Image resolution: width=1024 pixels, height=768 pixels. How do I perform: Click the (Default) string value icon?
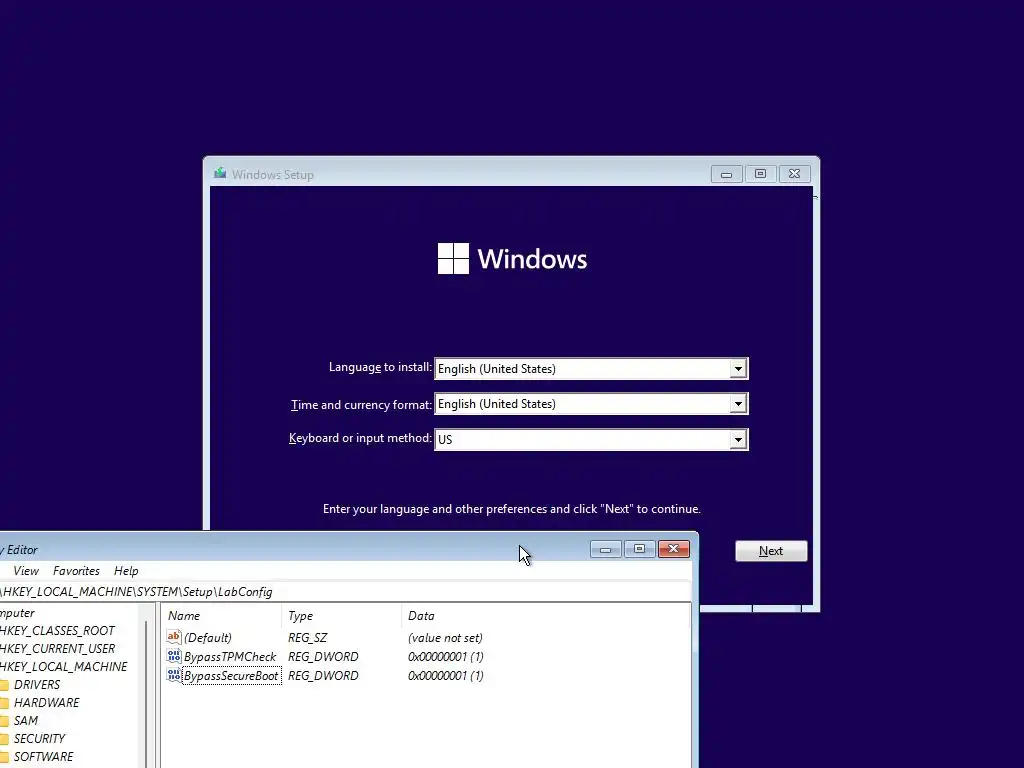coord(174,637)
